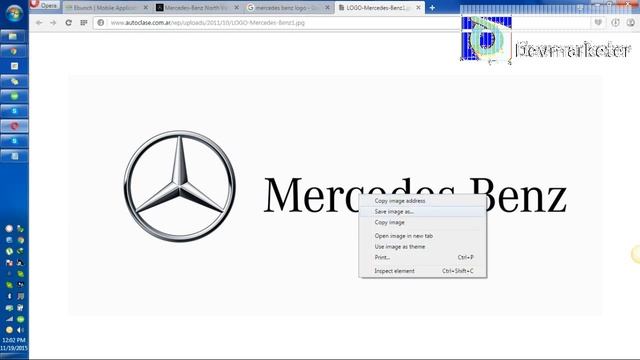Image resolution: width=640 pixels, height=360 pixels.
Task: Close the mercedes benz logo Google tab
Action: pos(327,8)
